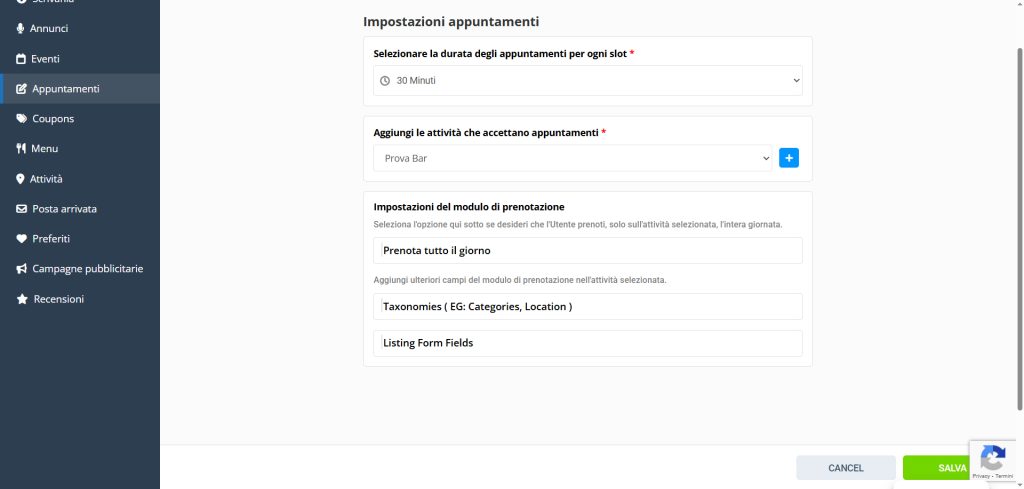Click the envelope icon for Posta arrivata

22,209
